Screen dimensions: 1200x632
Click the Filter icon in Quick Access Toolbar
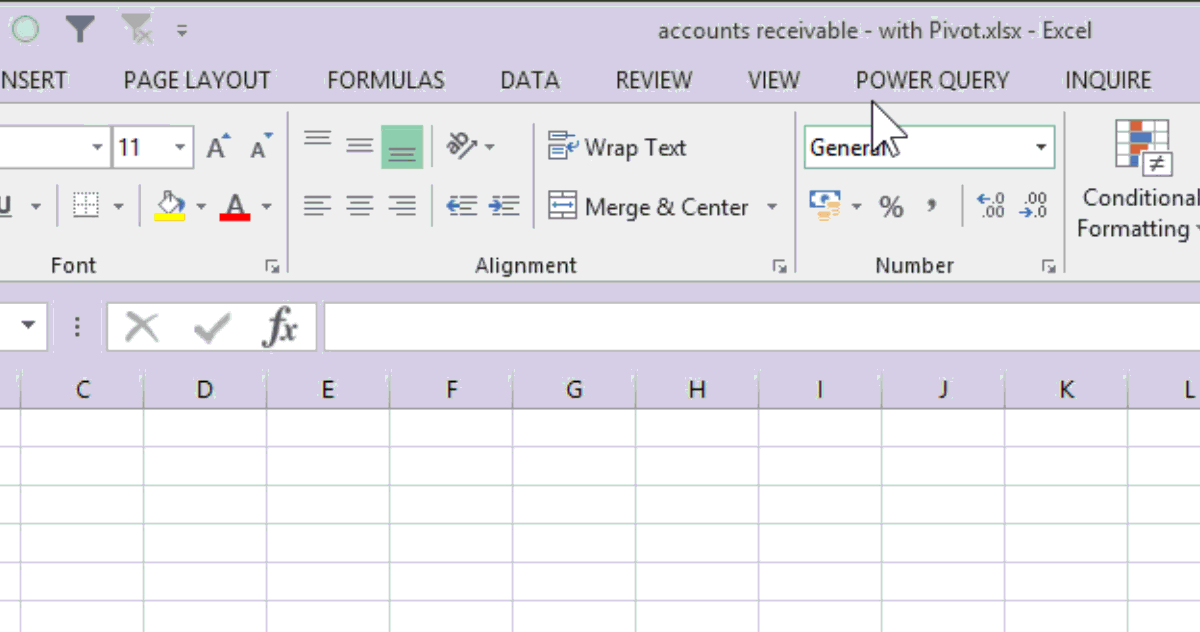click(80, 29)
